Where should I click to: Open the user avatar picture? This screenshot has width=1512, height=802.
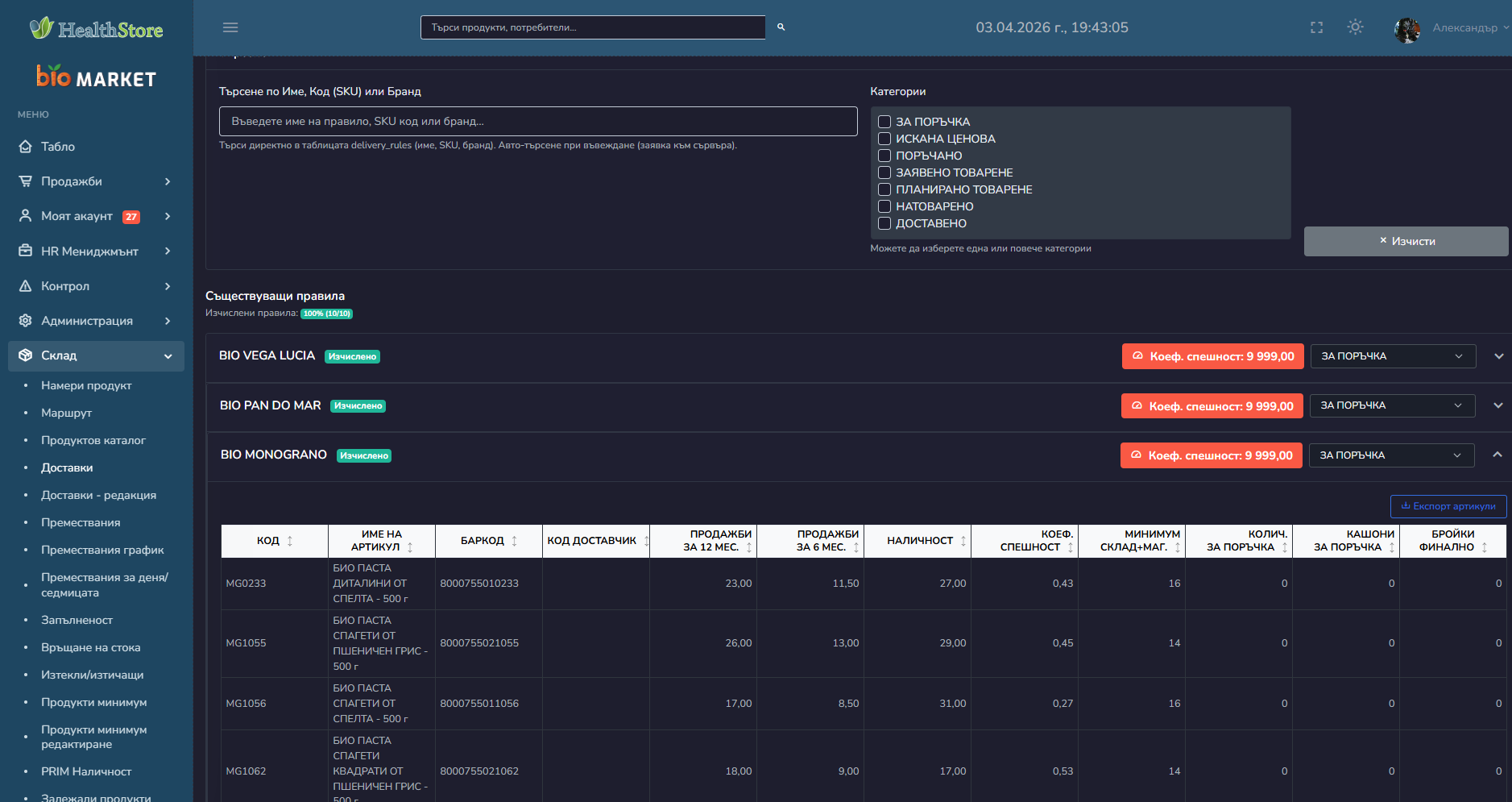click(1407, 30)
